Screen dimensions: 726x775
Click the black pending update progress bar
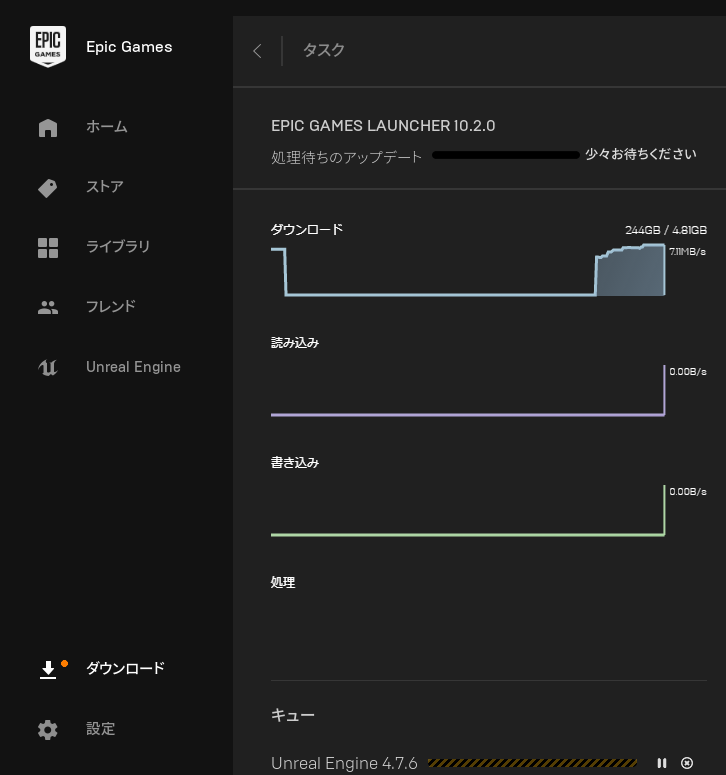(x=506, y=155)
